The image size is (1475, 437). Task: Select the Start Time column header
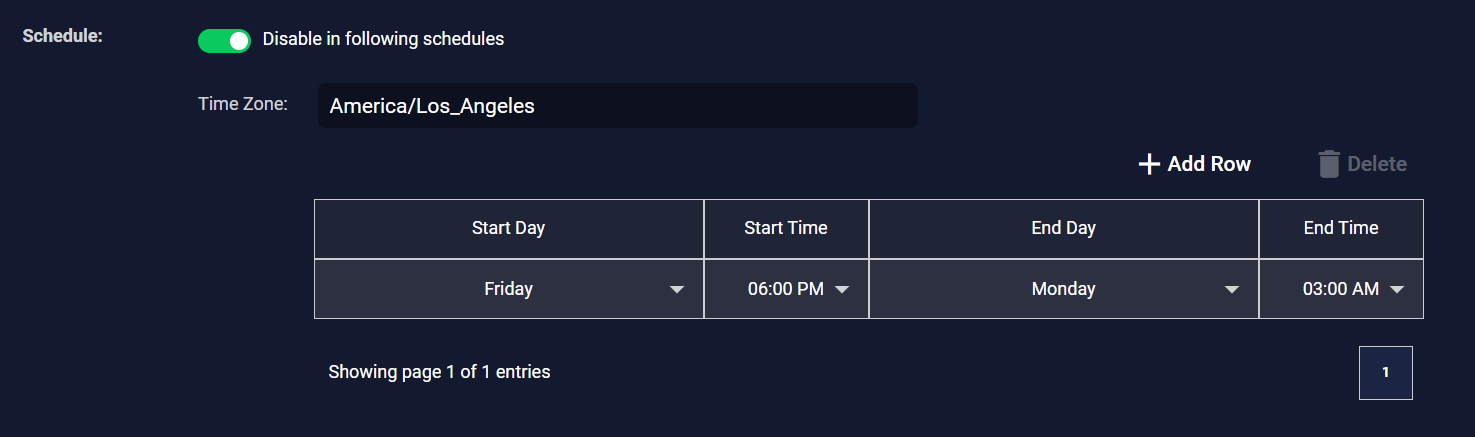tap(786, 228)
